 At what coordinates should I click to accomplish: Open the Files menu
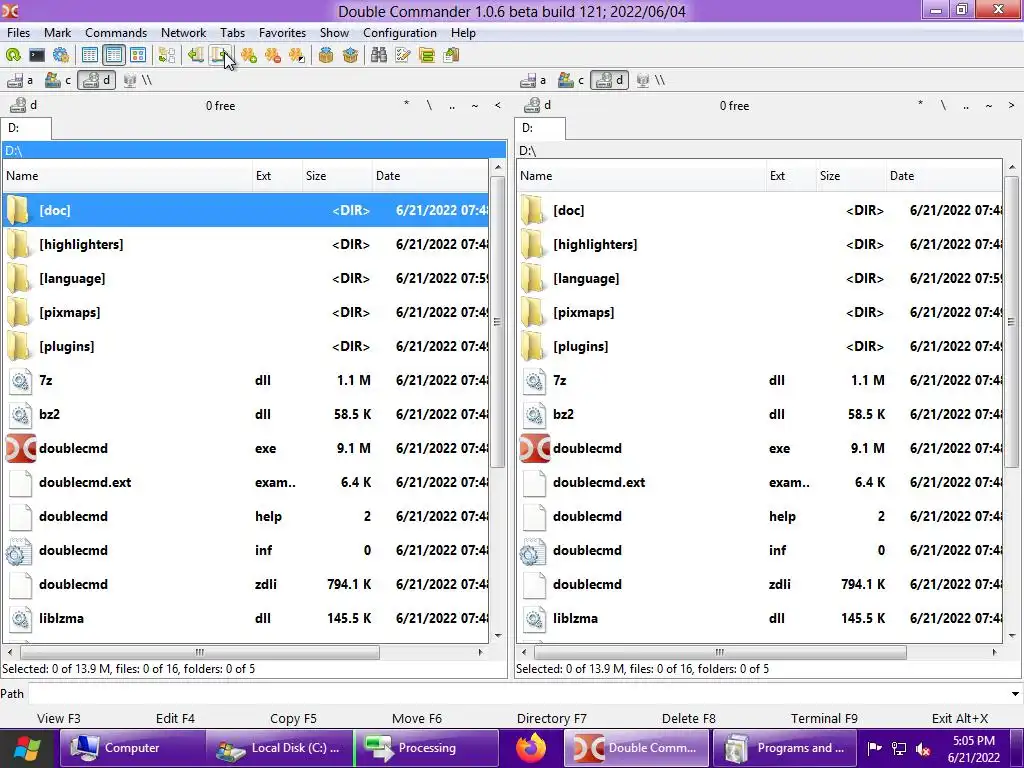(18, 33)
